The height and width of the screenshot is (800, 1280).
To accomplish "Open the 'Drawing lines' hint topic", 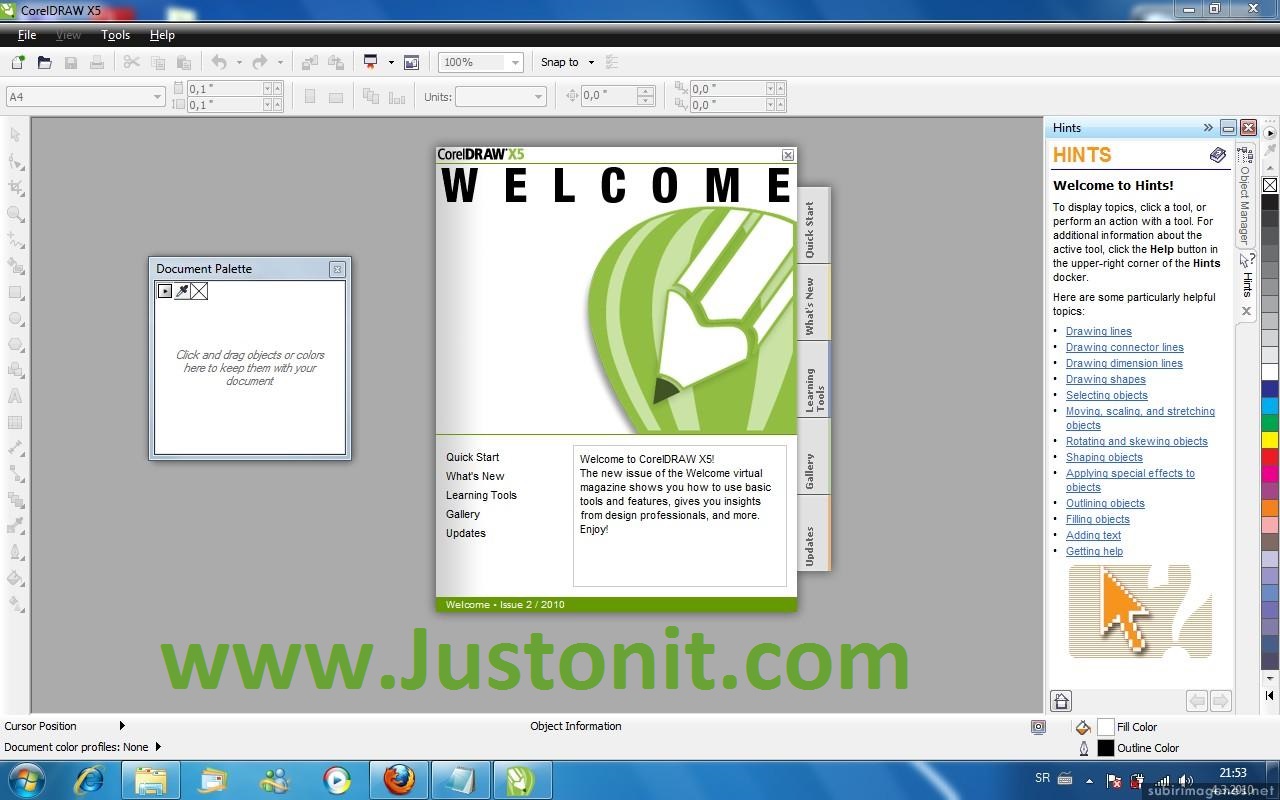I will click(1099, 331).
